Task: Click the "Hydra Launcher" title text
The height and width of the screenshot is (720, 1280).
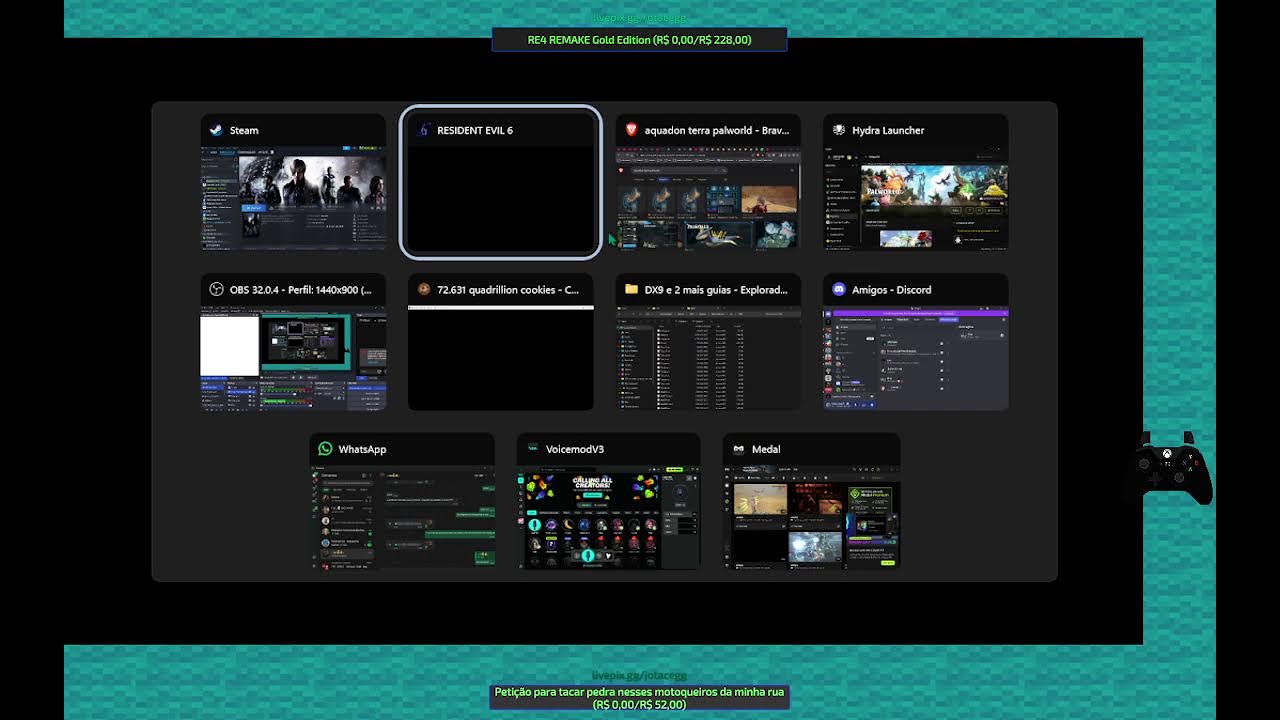Action: click(x=888, y=130)
